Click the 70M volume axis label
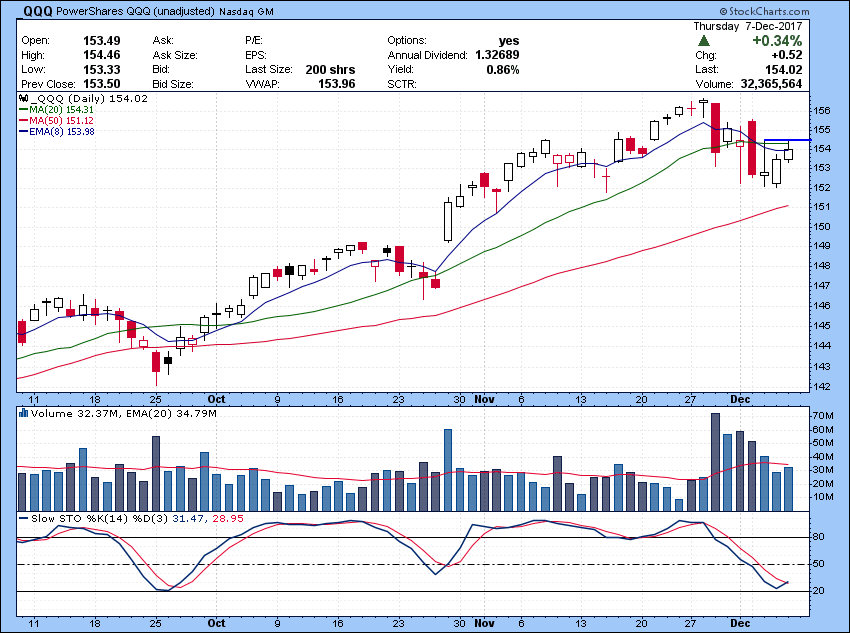850x633 pixels. pyautogui.click(x=823, y=416)
